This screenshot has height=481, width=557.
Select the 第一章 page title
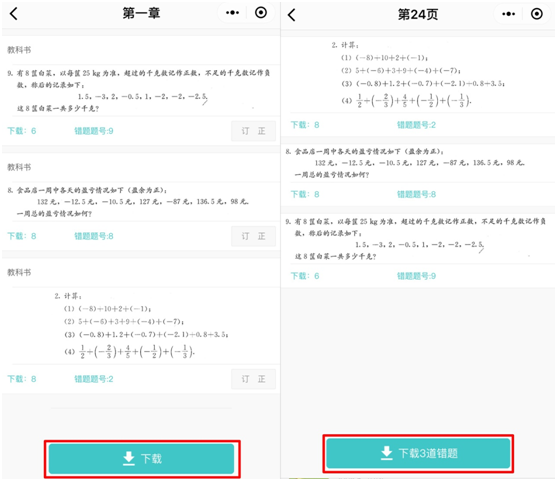point(141,13)
